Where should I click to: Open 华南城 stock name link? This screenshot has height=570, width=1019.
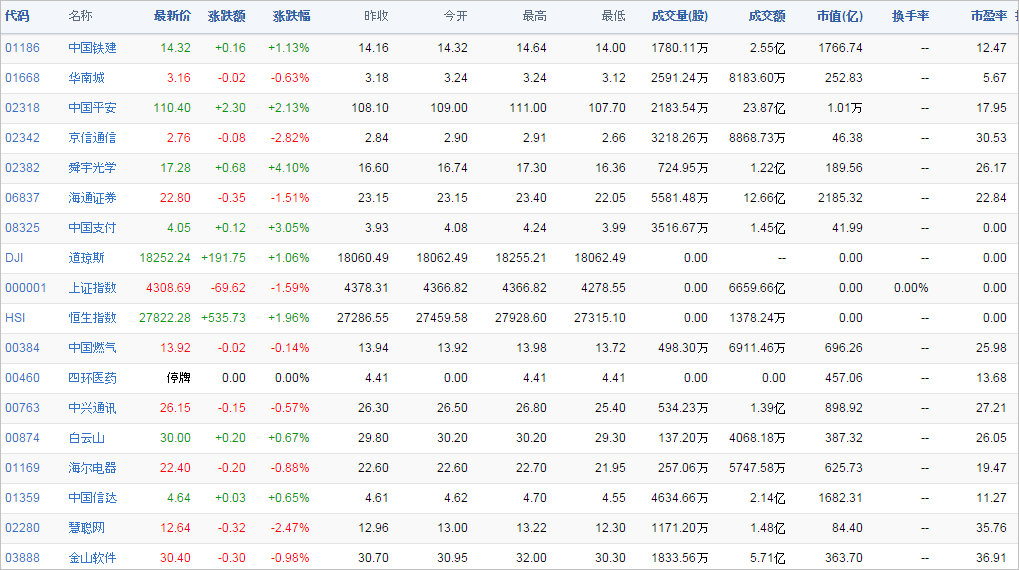pyautogui.click(x=86, y=78)
